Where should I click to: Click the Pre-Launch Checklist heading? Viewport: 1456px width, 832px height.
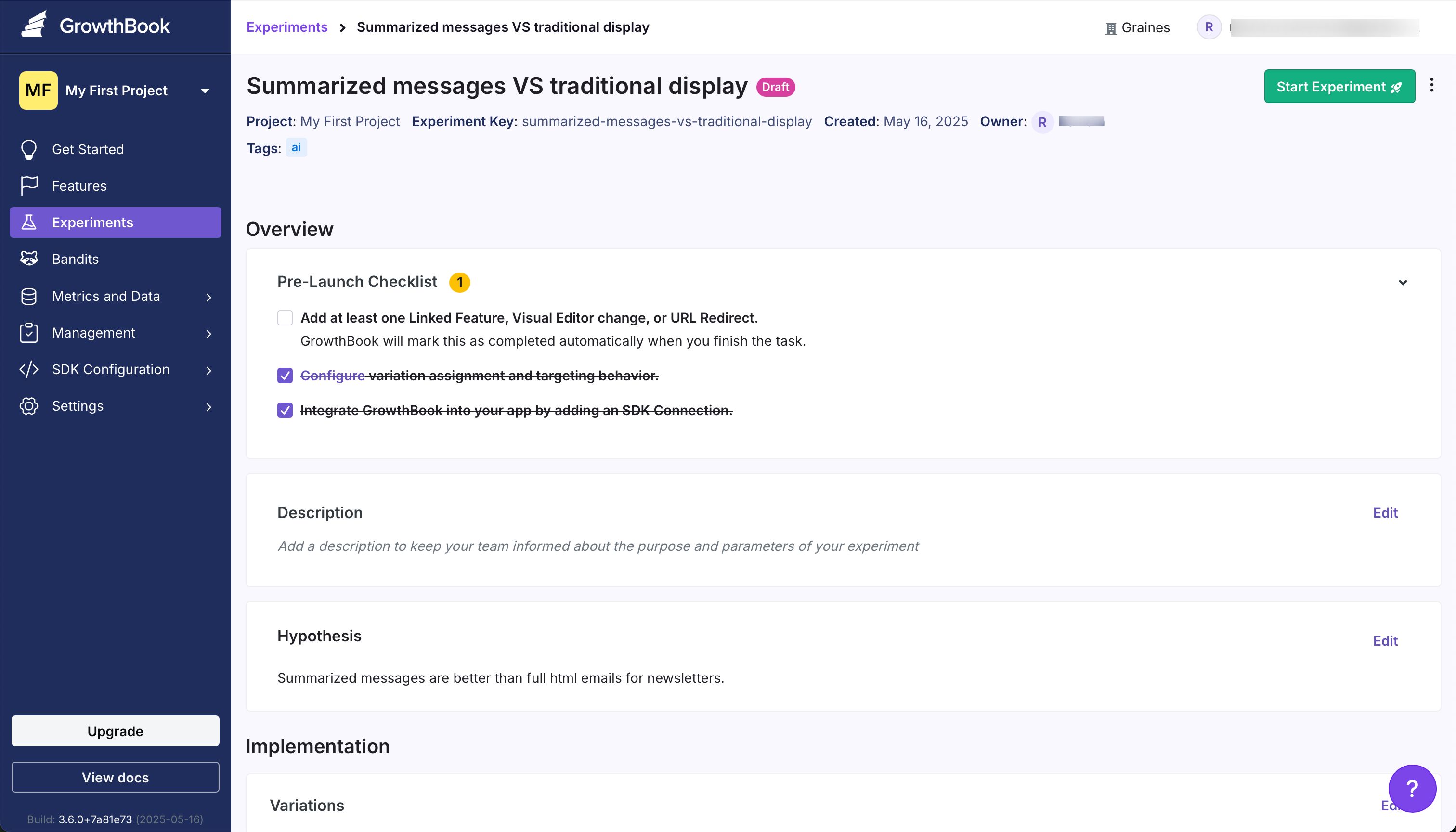coord(357,282)
